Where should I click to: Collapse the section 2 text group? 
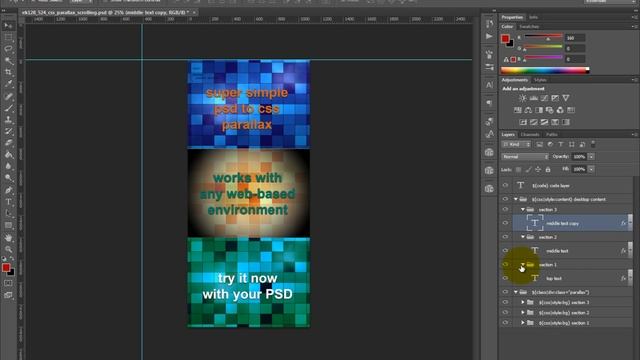click(523, 237)
